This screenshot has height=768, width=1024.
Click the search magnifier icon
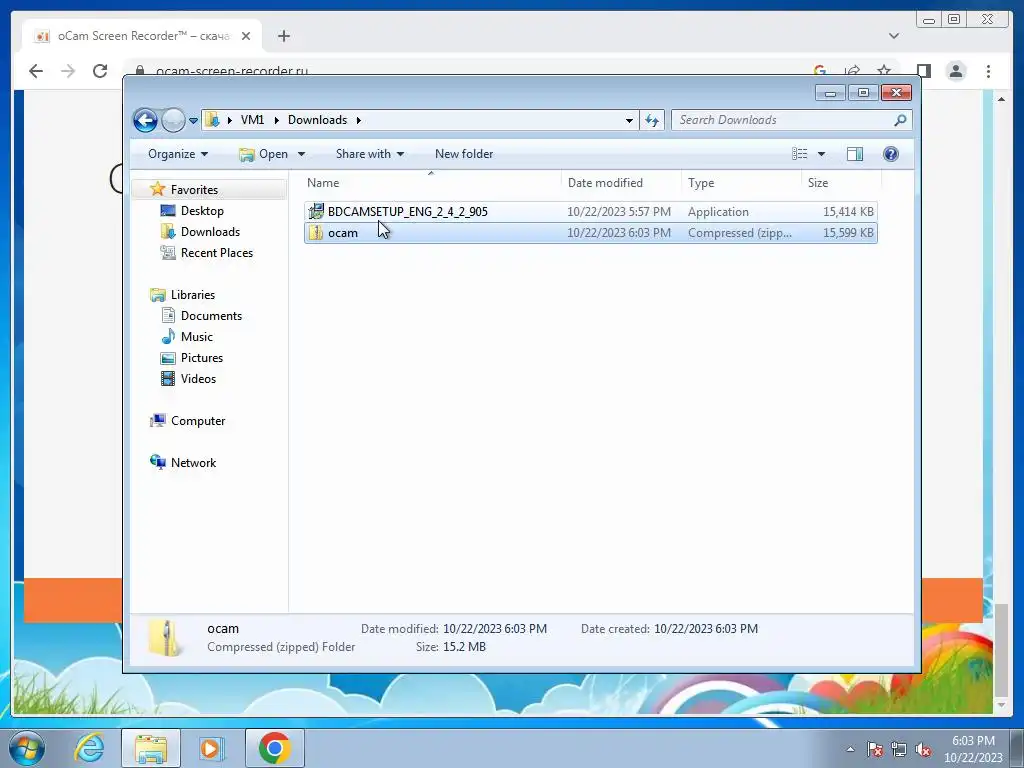900,120
